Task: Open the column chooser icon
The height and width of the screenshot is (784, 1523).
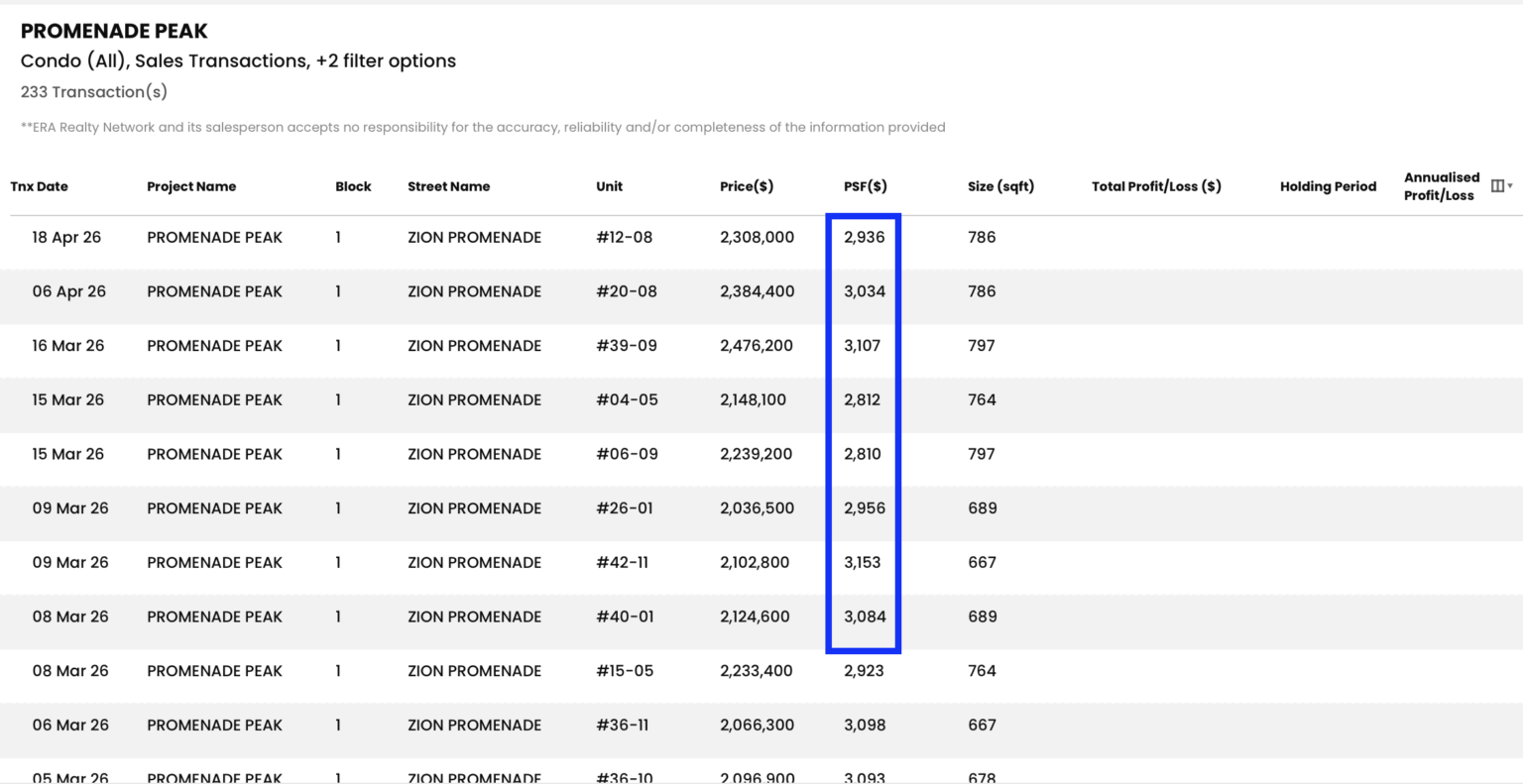Action: [x=1501, y=186]
